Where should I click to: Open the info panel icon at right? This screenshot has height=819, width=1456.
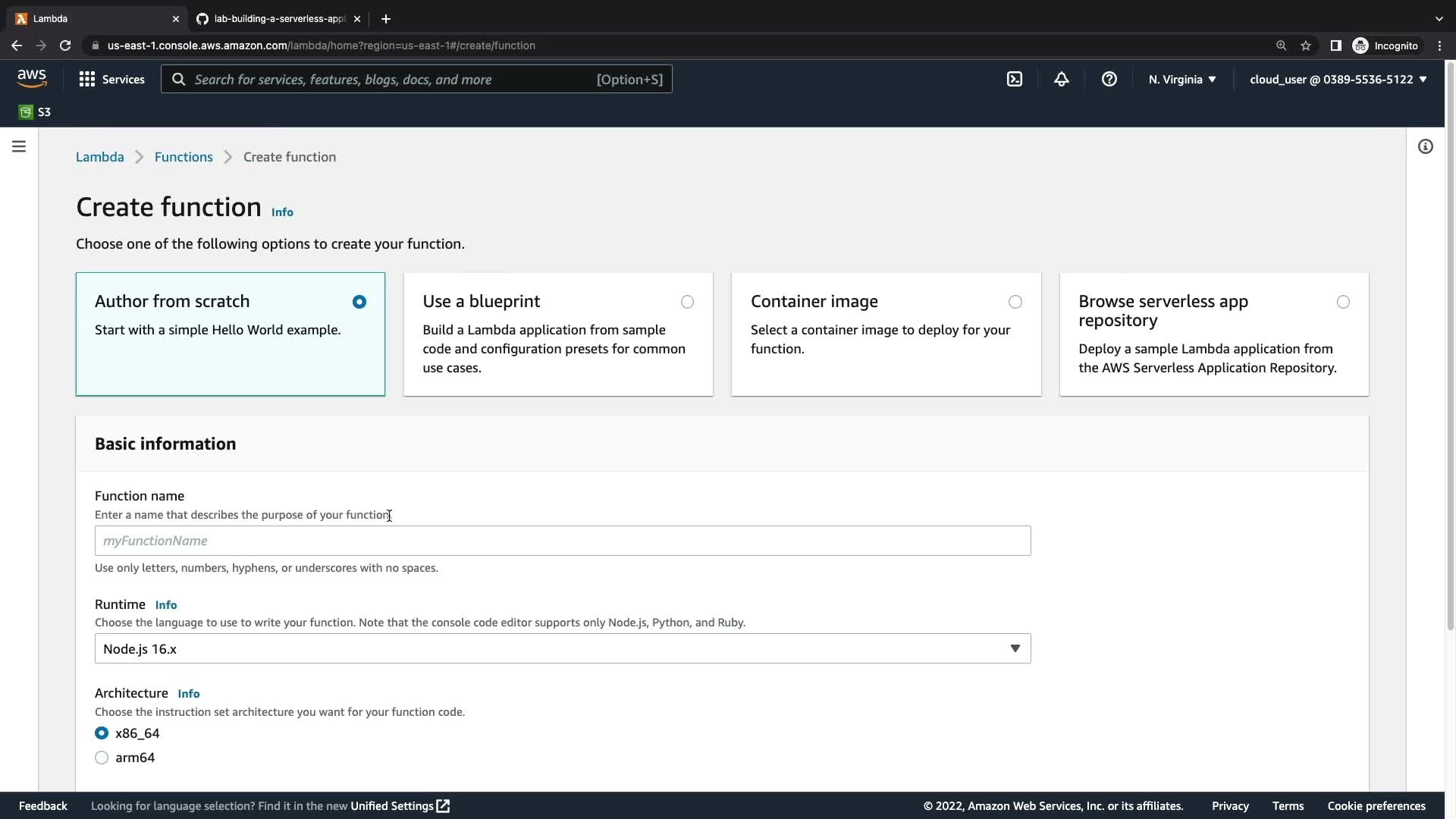pos(1425,146)
